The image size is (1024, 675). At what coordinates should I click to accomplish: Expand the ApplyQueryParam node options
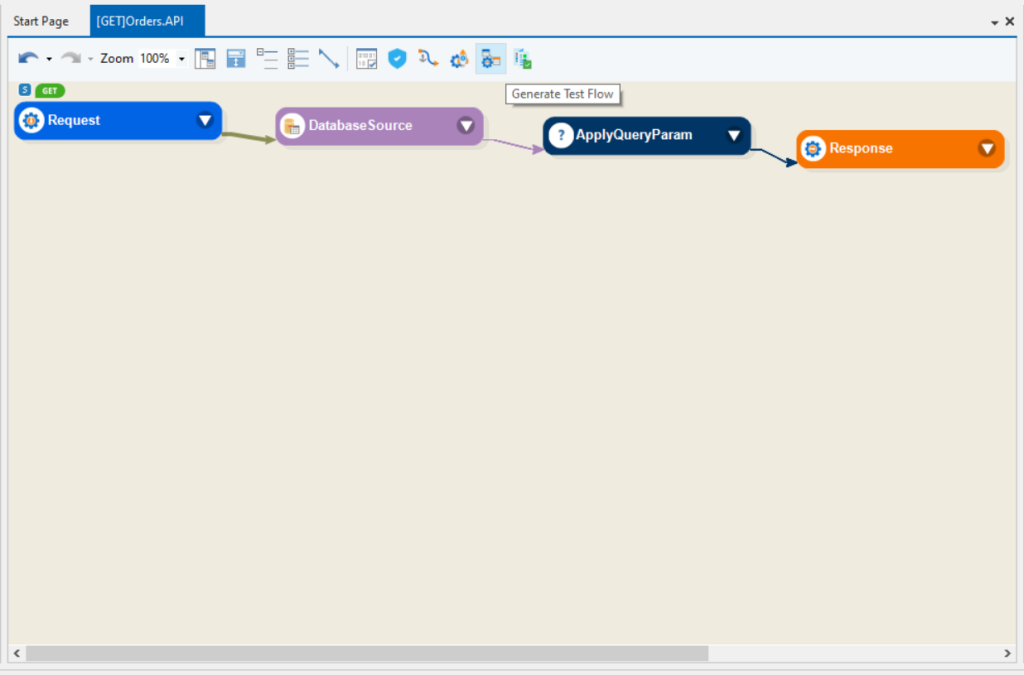pyautogui.click(x=736, y=135)
